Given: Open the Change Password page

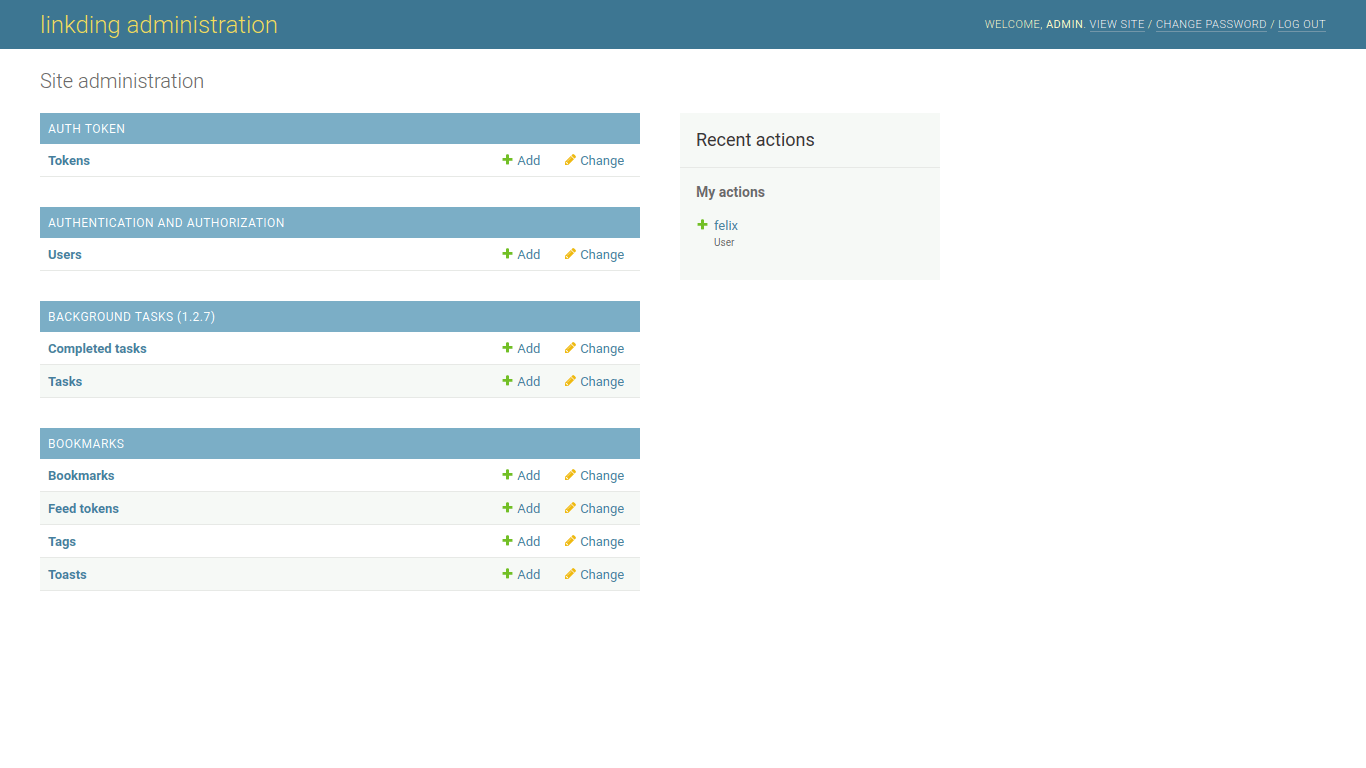Looking at the screenshot, I should point(1210,24).
